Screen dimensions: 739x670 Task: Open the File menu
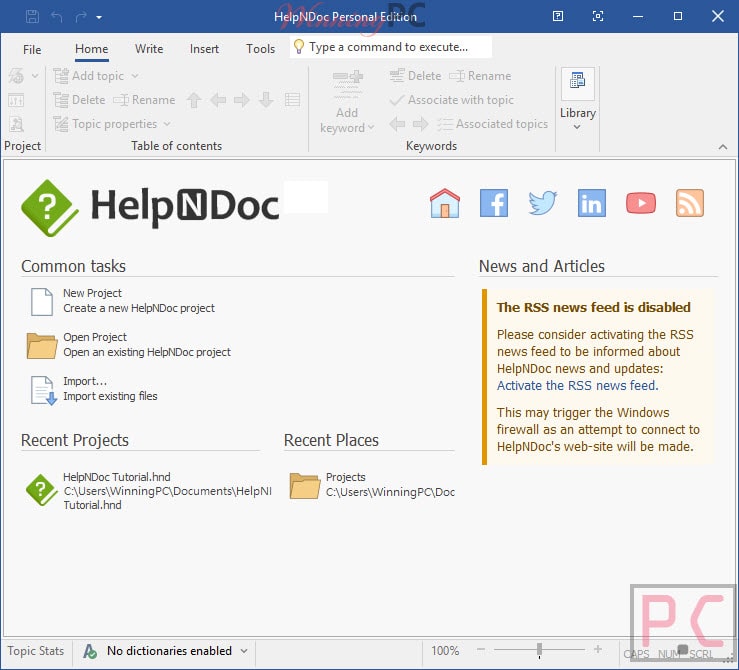click(32, 49)
